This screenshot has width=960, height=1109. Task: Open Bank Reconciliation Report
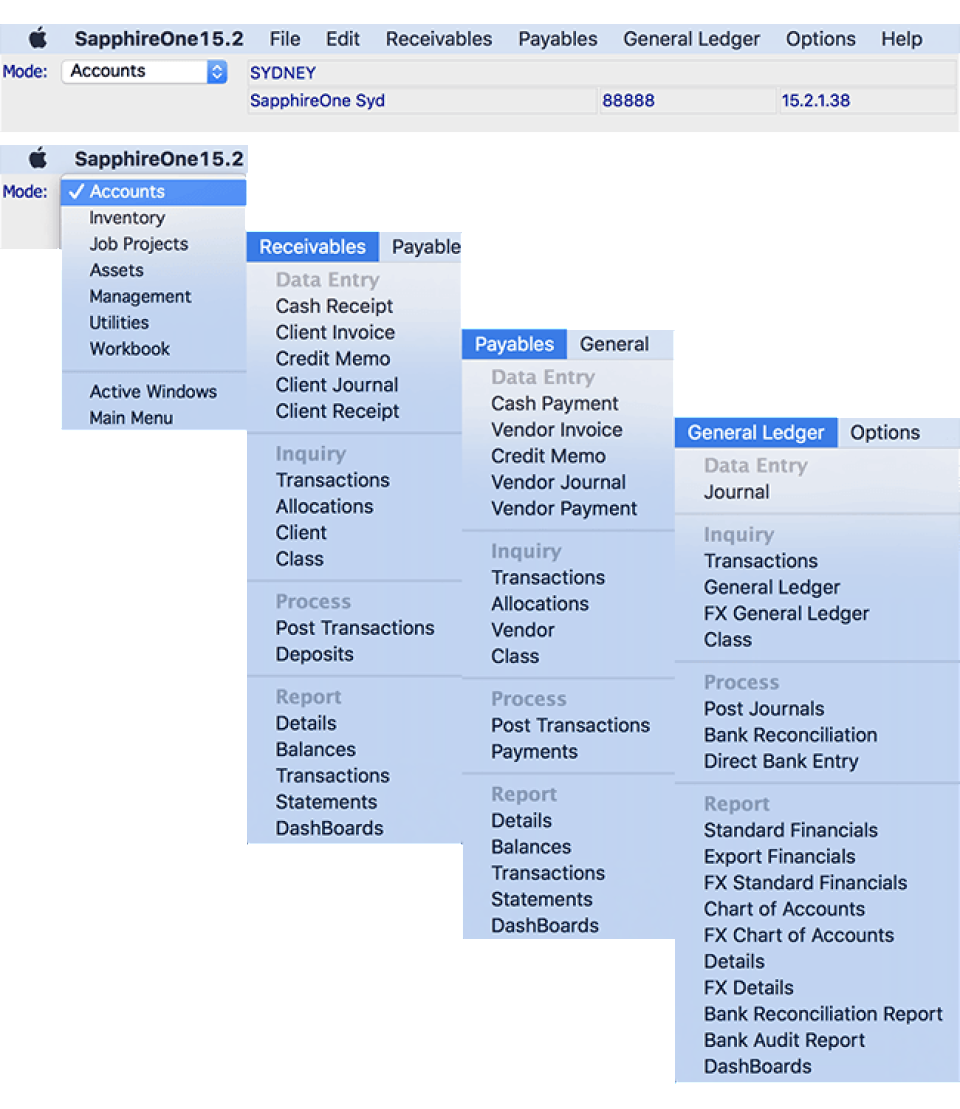(x=823, y=1014)
